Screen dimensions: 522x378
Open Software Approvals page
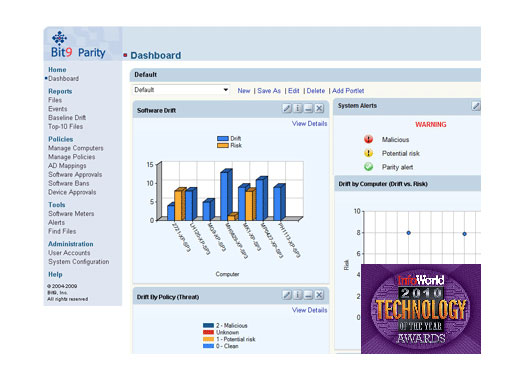click(75, 175)
